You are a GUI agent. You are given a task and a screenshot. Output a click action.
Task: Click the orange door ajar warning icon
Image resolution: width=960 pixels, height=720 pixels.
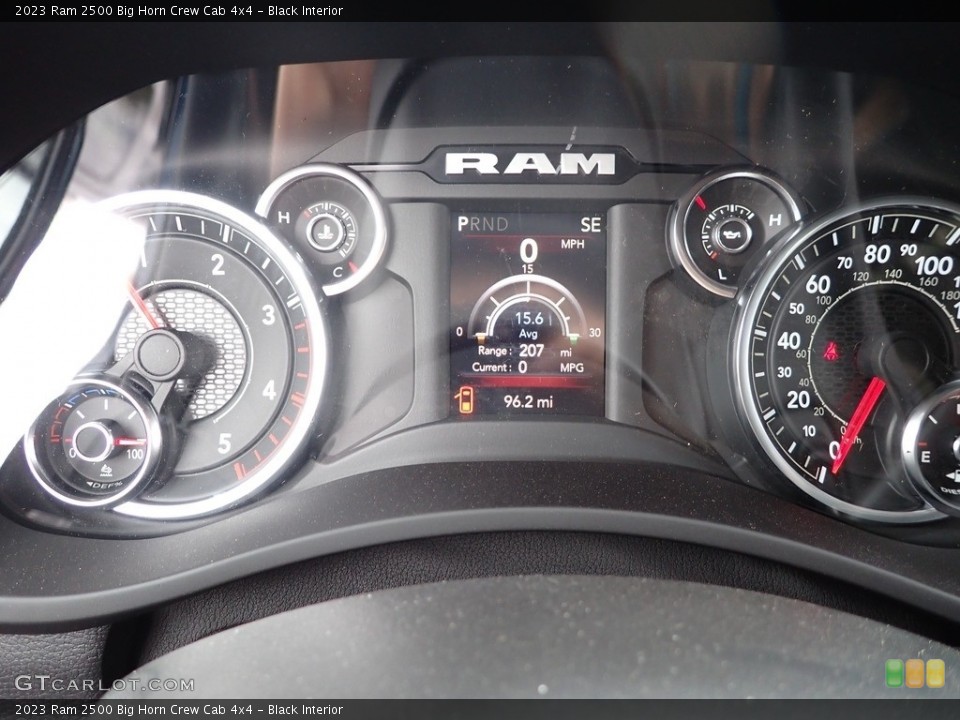coord(464,400)
